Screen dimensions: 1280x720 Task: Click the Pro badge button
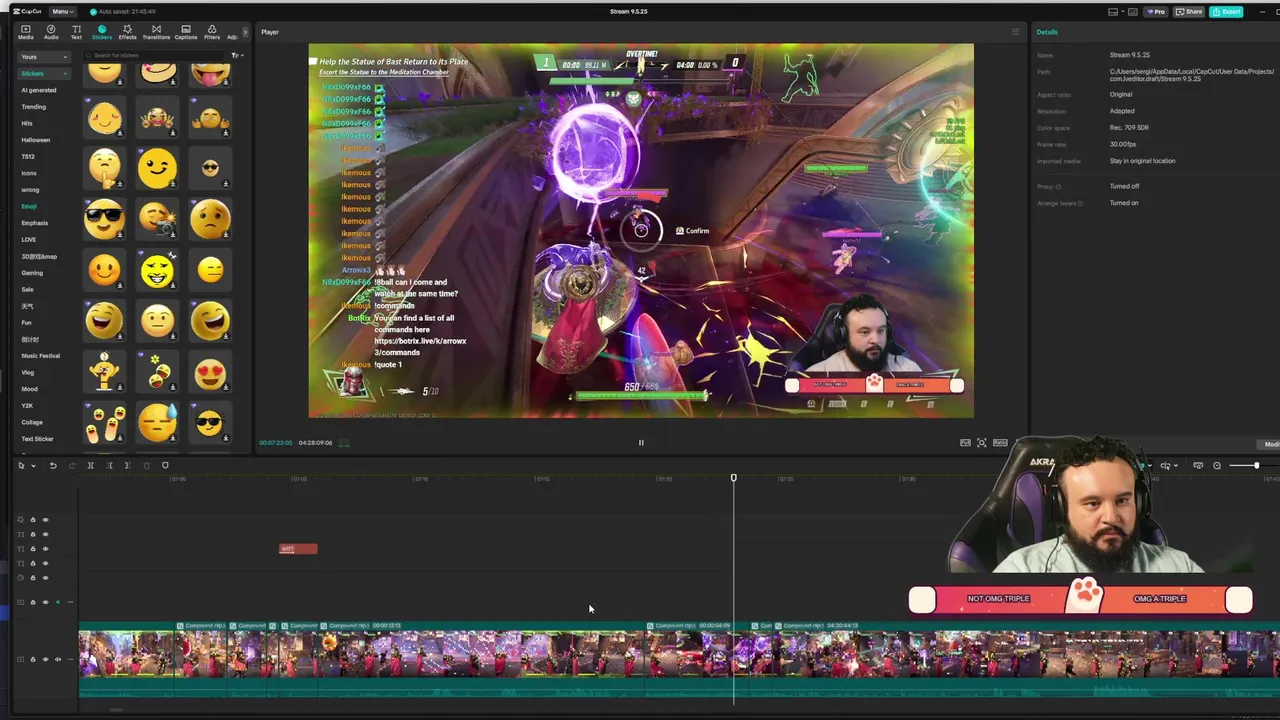1156,12
